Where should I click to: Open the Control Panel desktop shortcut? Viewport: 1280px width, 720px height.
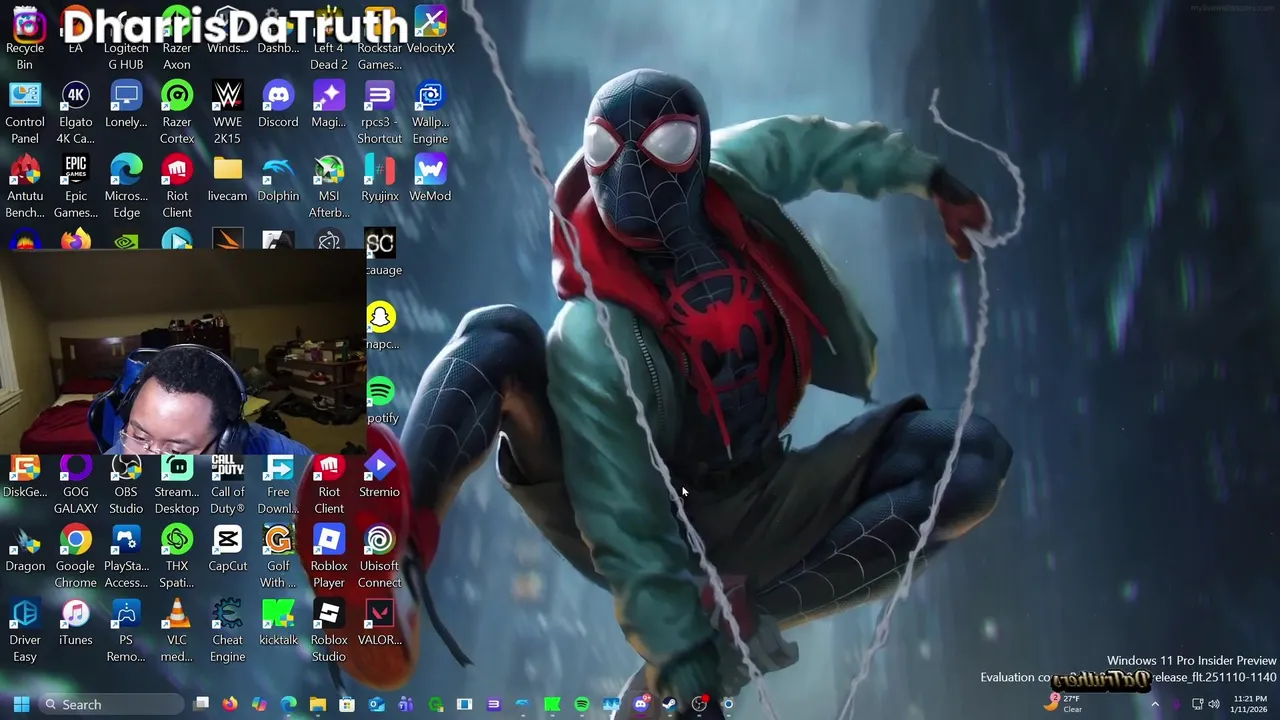pyautogui.click(x=25, y=113)
